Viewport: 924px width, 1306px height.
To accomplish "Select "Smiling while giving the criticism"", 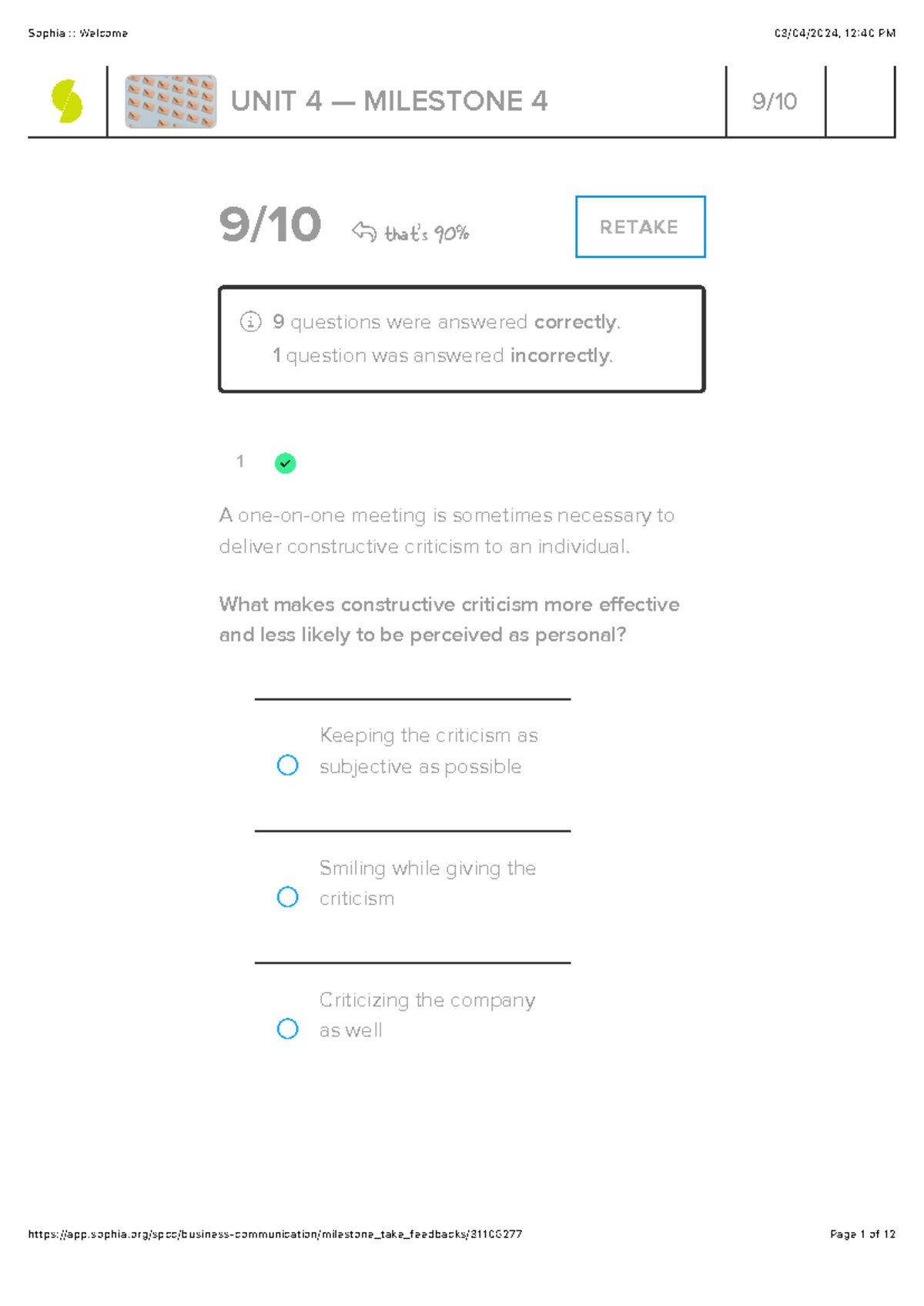I will coord(288,896).
